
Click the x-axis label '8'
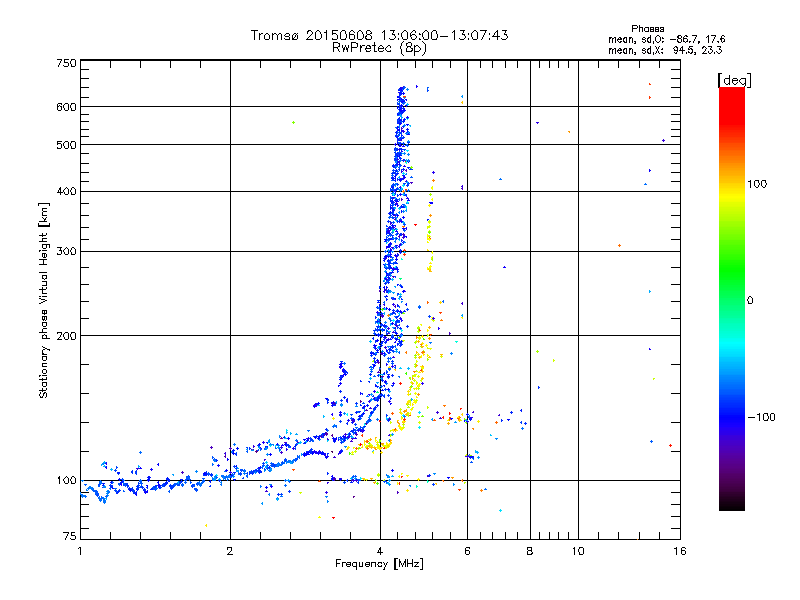[530, 551]
